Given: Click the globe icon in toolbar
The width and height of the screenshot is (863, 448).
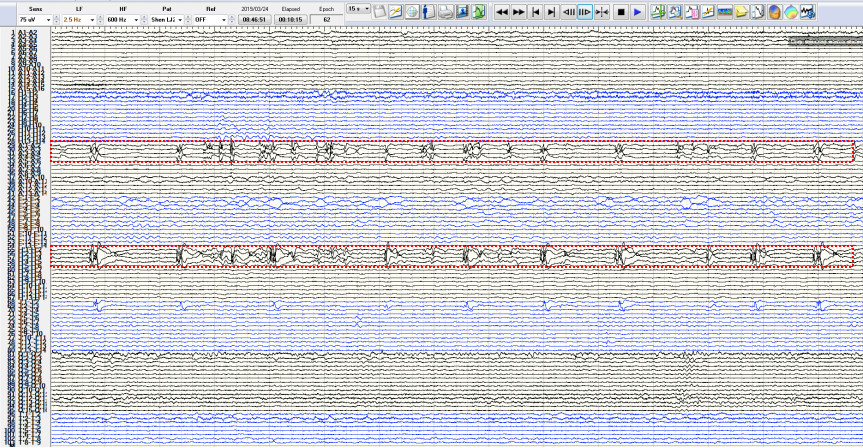Looking at the screenshot, I should (x=412, y=11).
